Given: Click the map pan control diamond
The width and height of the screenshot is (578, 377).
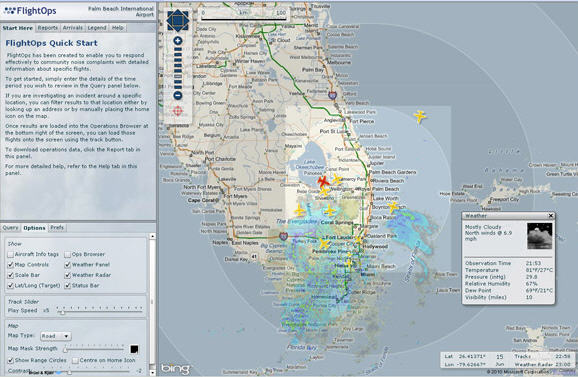Looking at the screenshot, I should (x=178, y=20).
